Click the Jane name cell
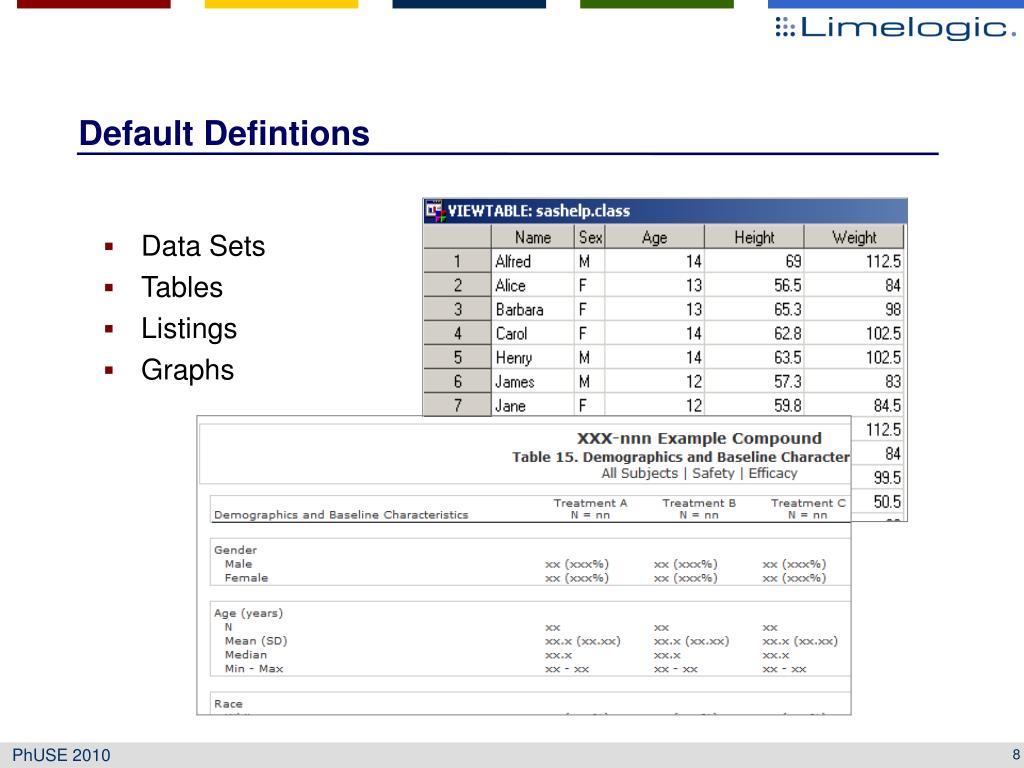The image size is (1024, 768). tap(533, 406)
